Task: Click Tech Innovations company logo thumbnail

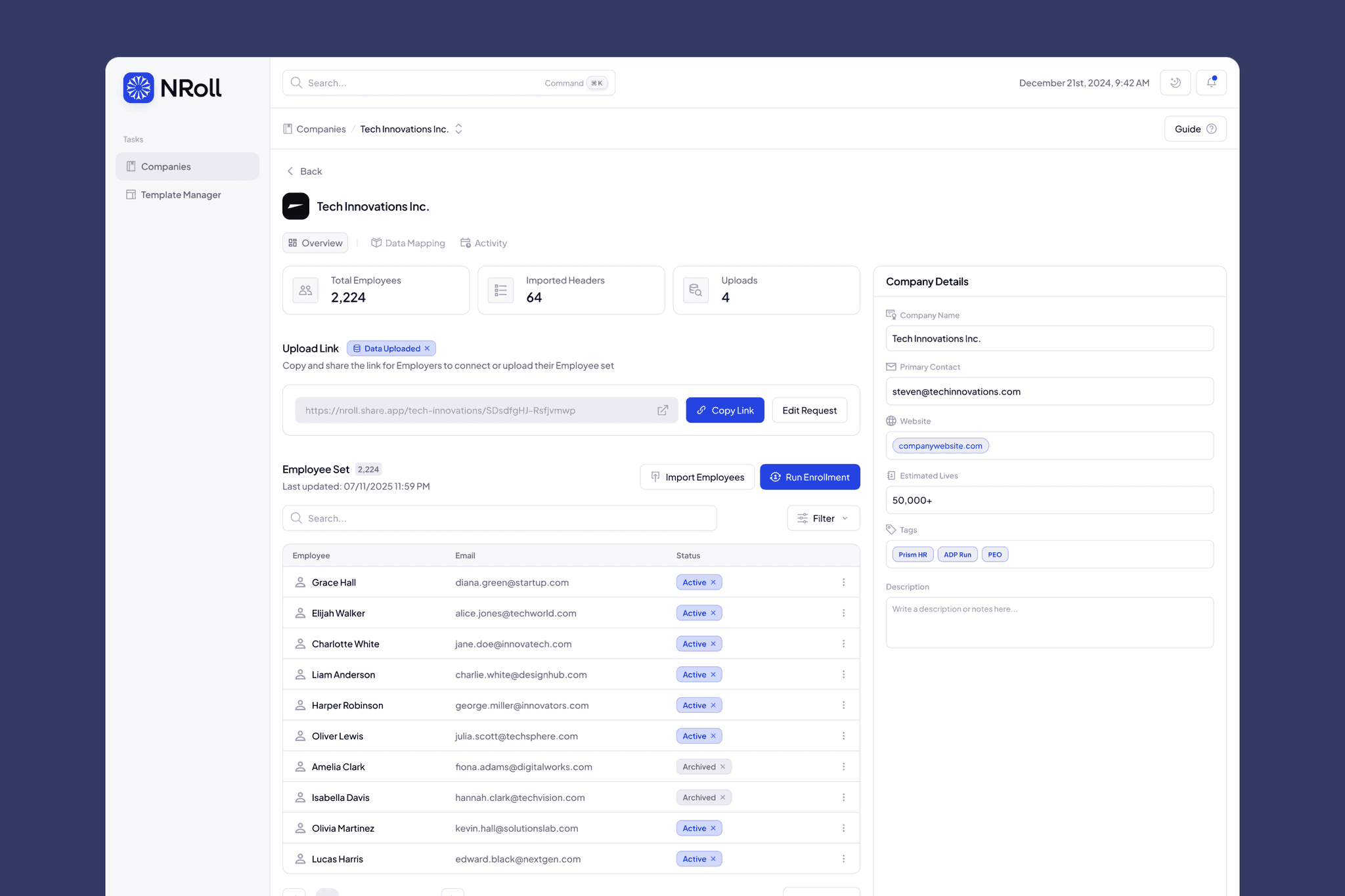Action: tap(296, 206)
